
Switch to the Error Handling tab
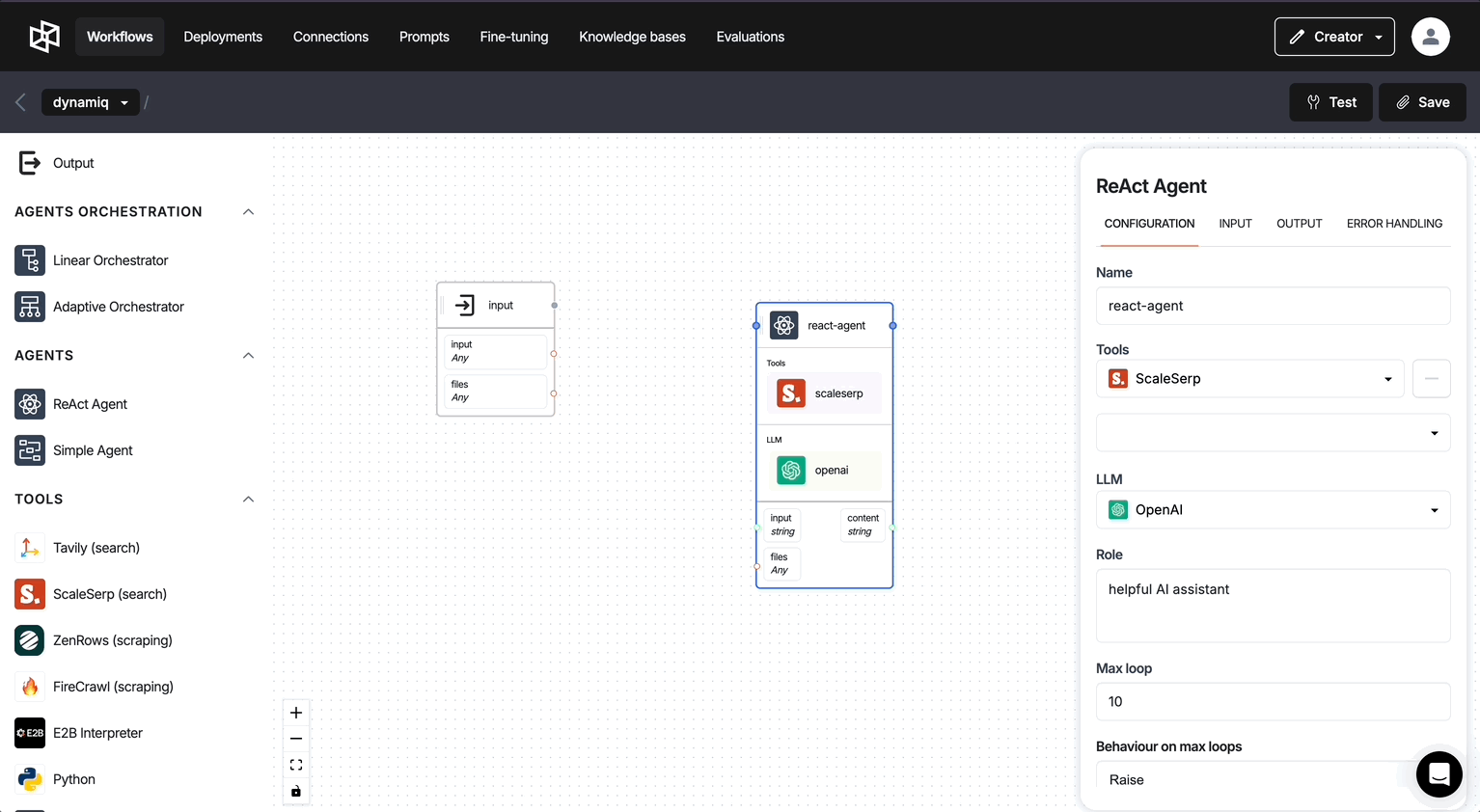coord(1394,224)
